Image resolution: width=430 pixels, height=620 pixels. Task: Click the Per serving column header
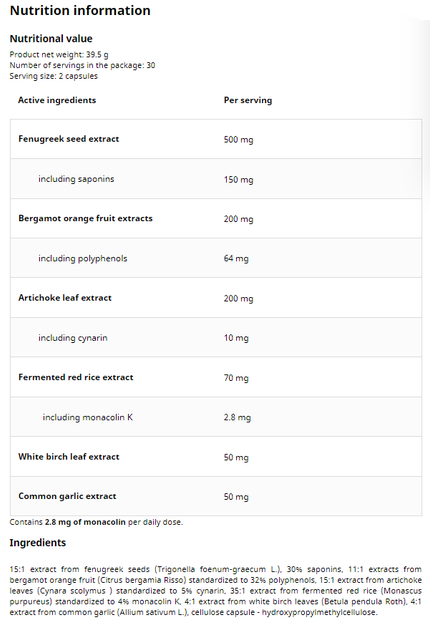click(x=248, y=100)
